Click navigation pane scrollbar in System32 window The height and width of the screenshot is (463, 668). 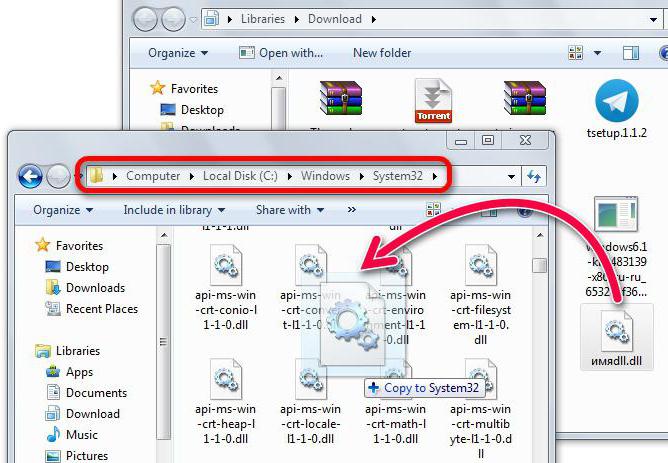(x=164, y=342)
